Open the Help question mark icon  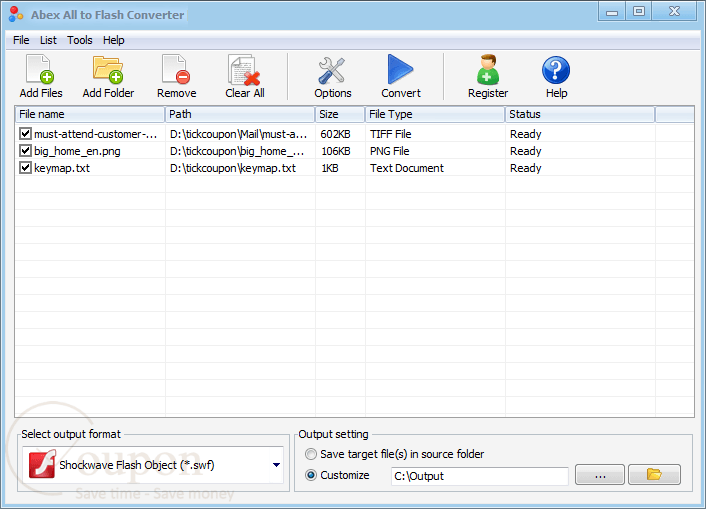[x=556, y=70]
